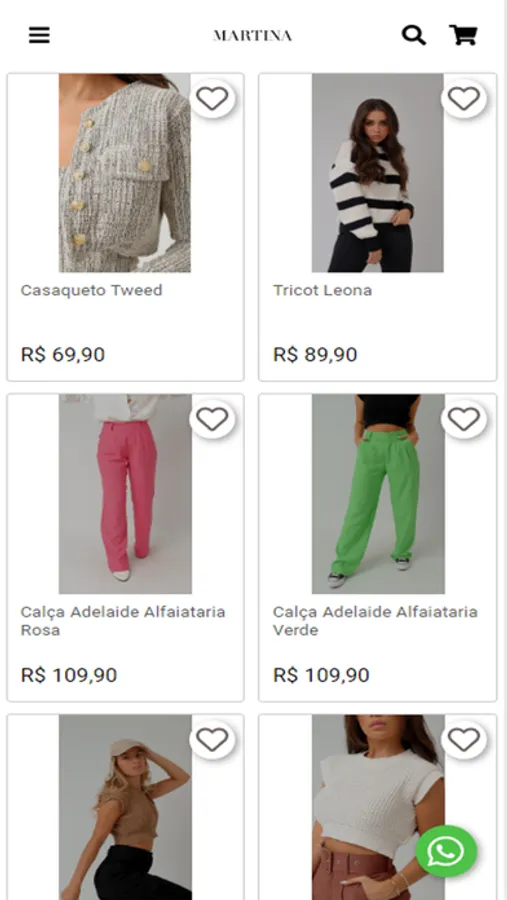Open Calça Adelaide Alfaiataria Verde title
Viewport: 507px width, 900px height.
tap(375, 620)
